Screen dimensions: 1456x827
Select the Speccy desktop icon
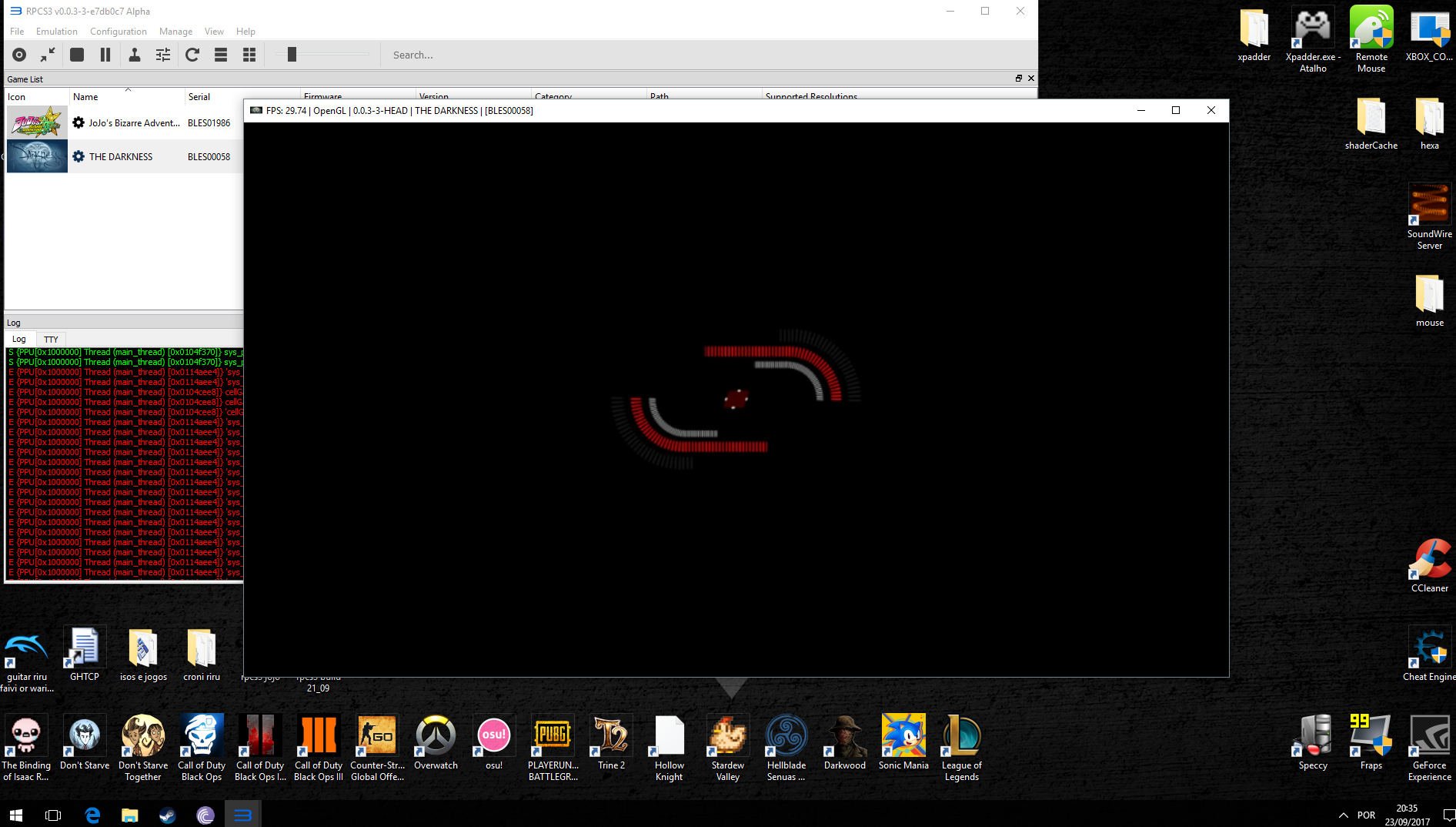1313,742
